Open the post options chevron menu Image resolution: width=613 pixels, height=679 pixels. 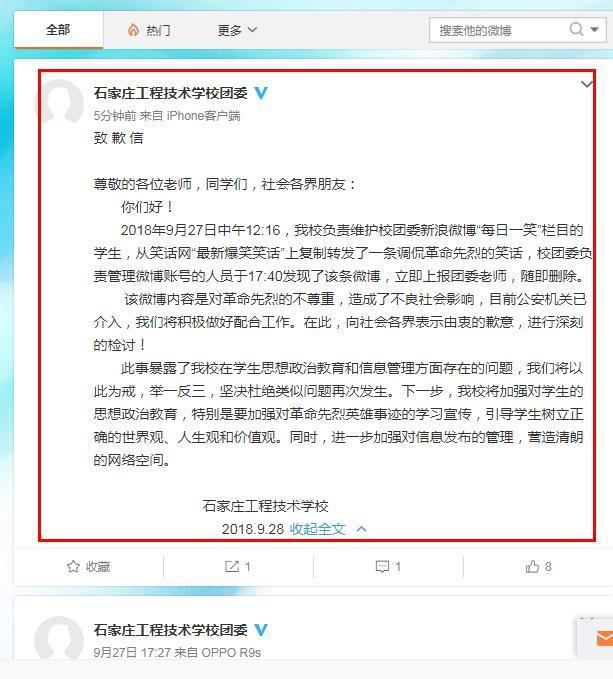click(587, 84)
